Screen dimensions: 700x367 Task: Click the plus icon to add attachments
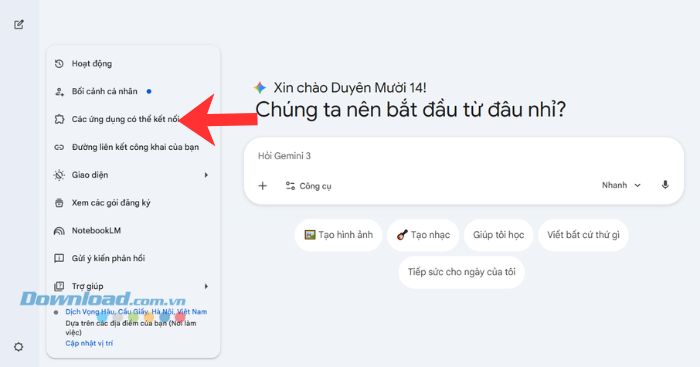262,186
